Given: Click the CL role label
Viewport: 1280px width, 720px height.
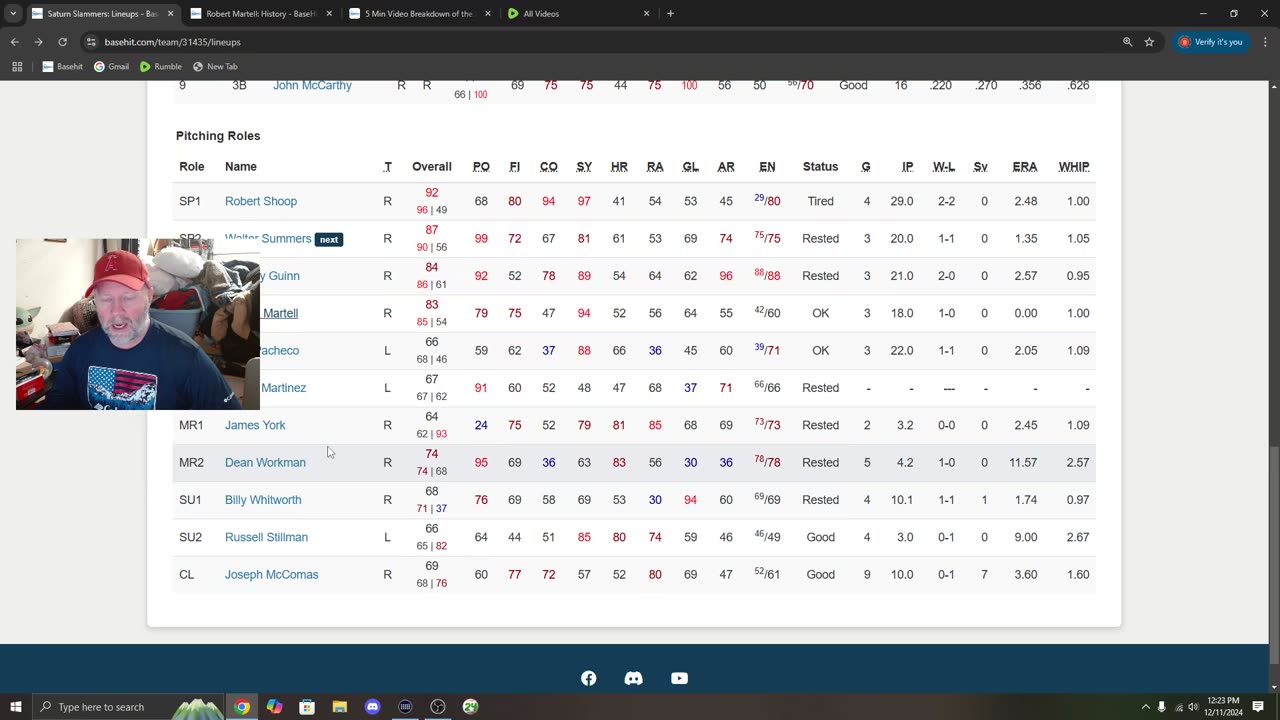Looking at the screenshot, I should point(186,574).
